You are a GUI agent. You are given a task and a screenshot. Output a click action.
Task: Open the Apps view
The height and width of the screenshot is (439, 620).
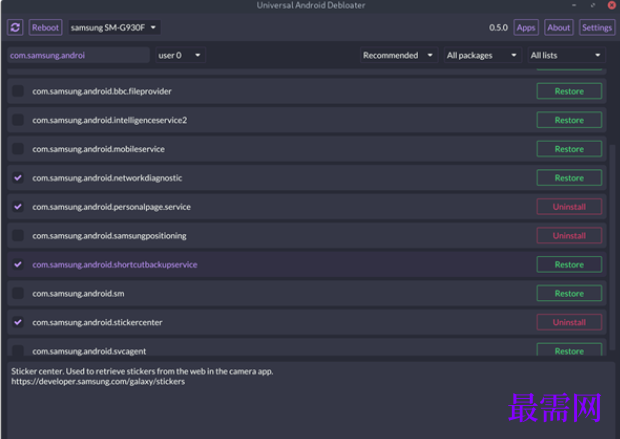click(x=526, y=27)
